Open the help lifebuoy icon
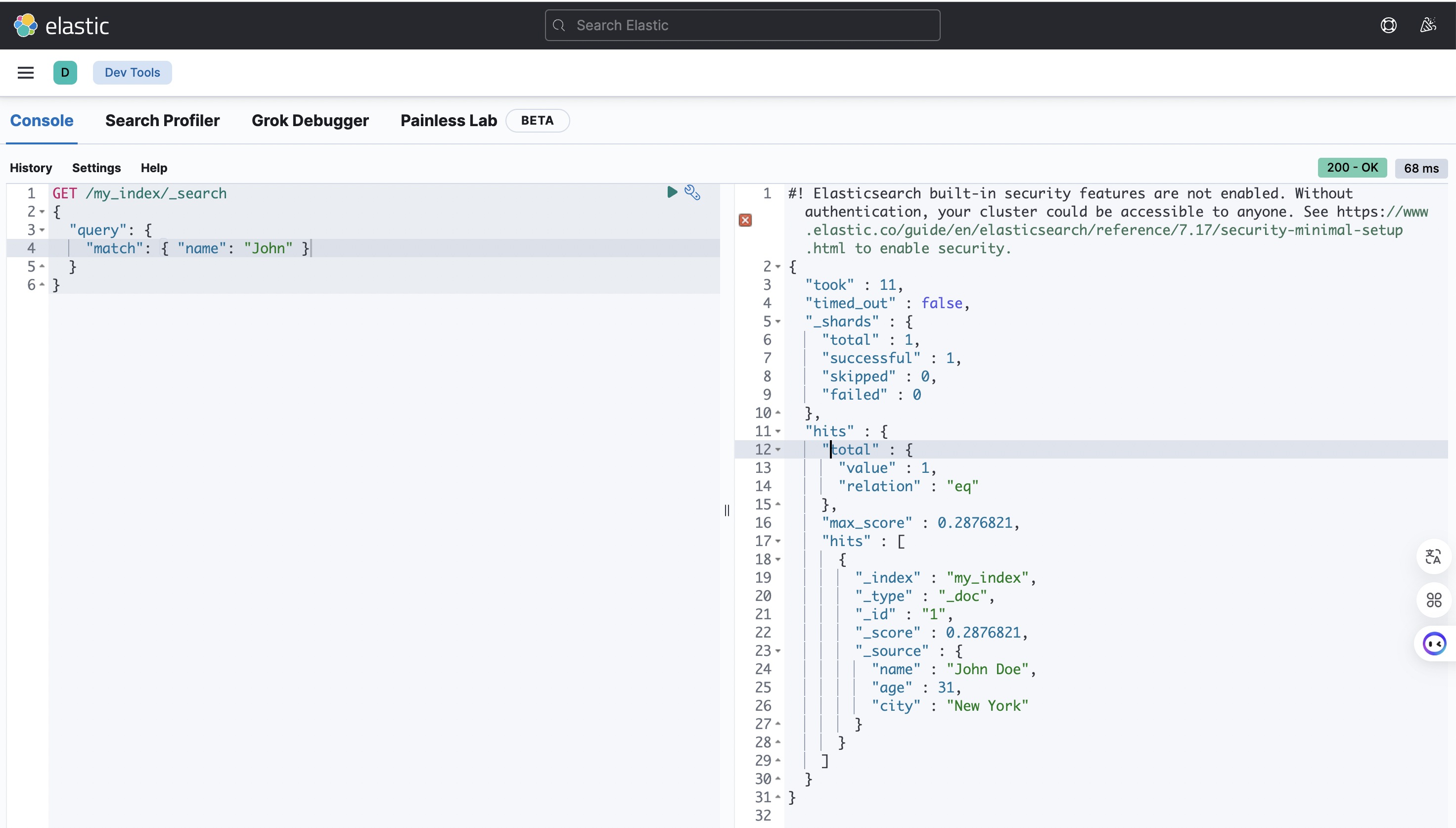Image resolution: width=1456 pixels, height=828 pixels. tap(1388, 25)
